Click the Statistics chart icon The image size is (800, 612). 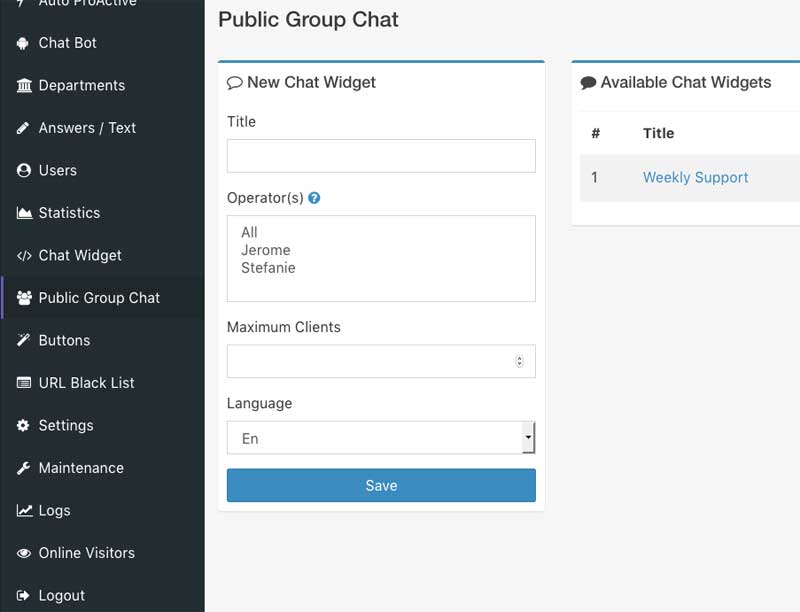(x=24, y=213)
